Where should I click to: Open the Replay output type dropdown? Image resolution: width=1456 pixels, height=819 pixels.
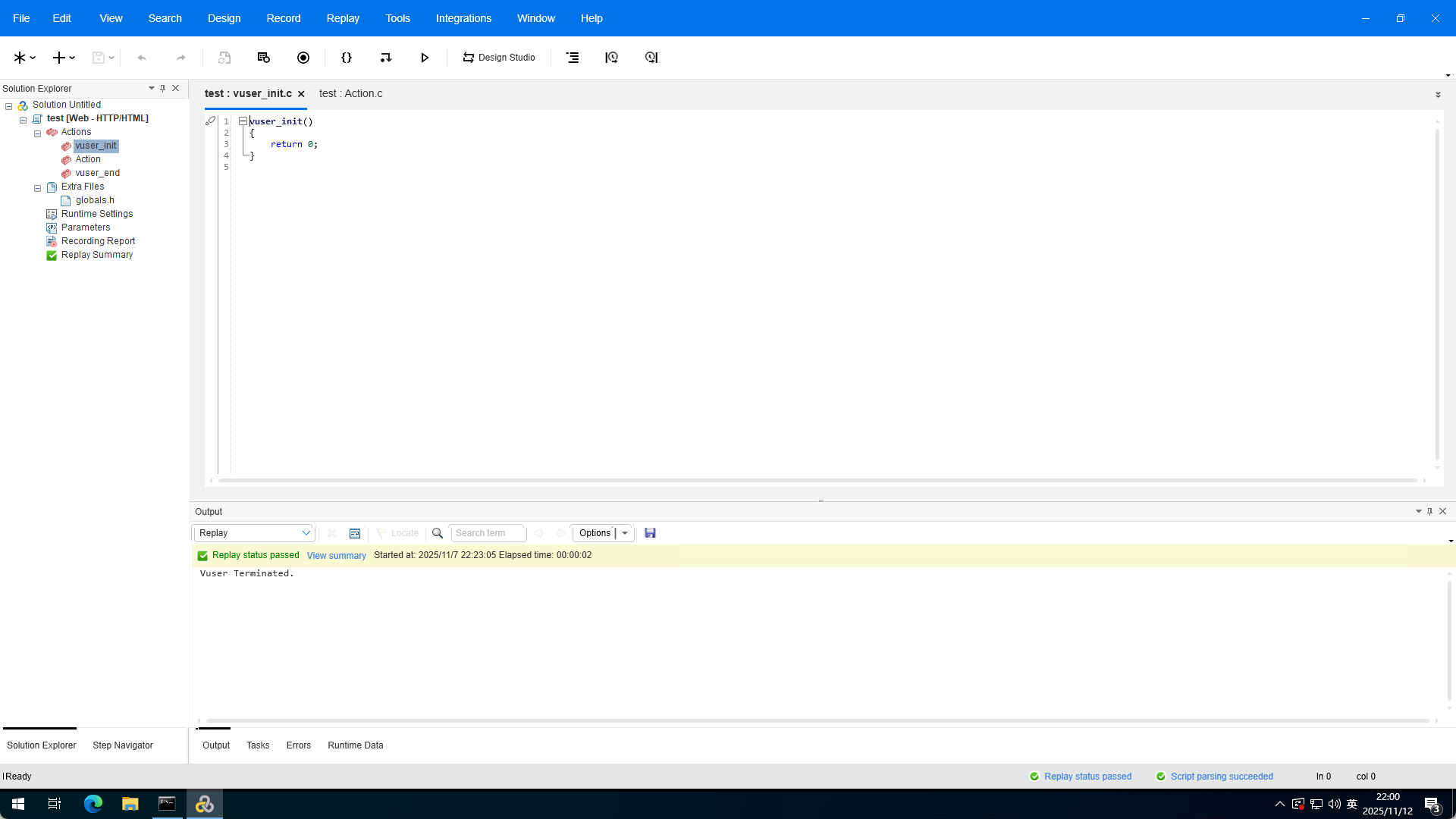click(306, 533)
